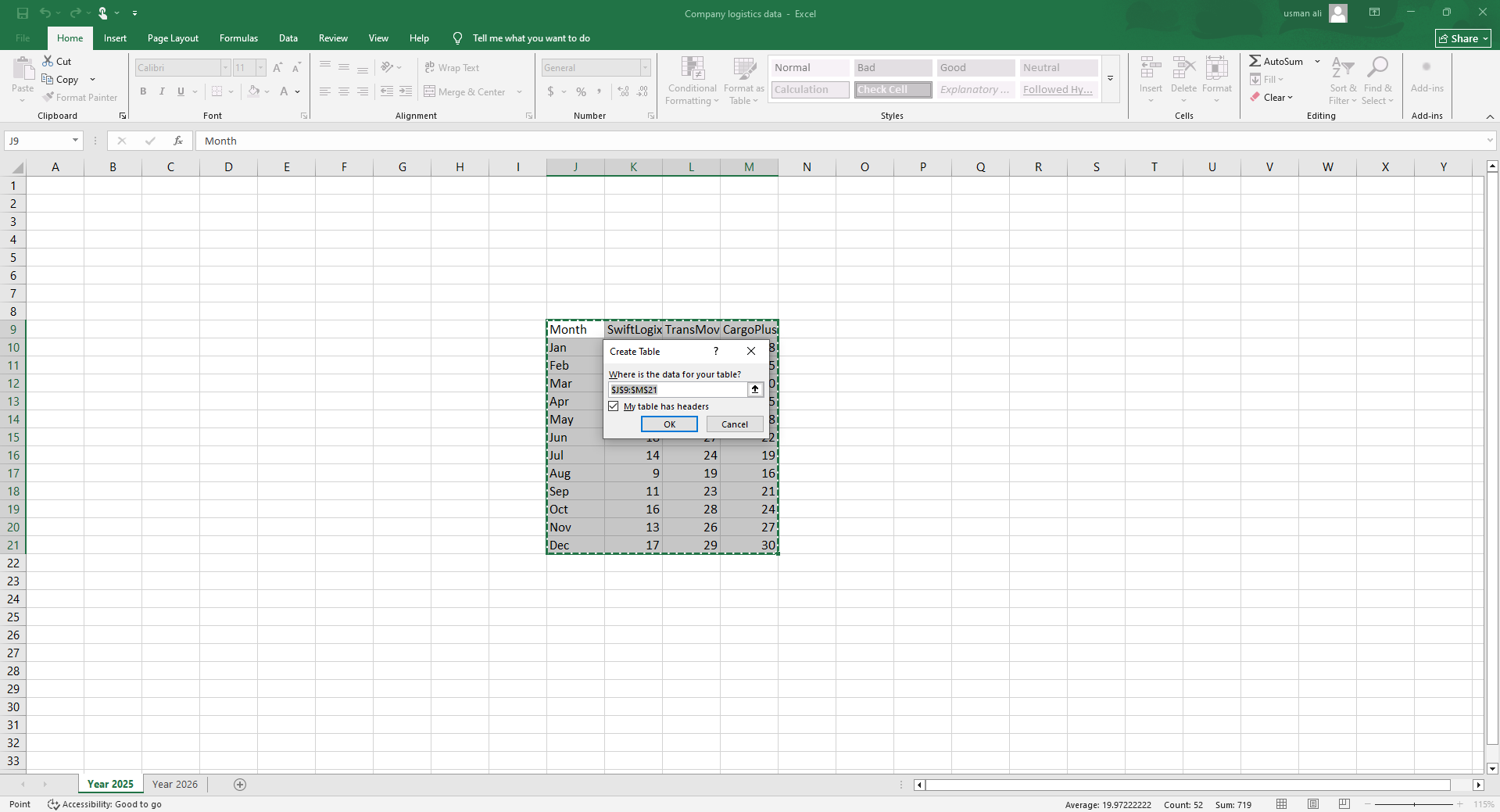Screen dimensions: 1500x812
Task: Click the Align Left icon
Action: pos(325,91)
